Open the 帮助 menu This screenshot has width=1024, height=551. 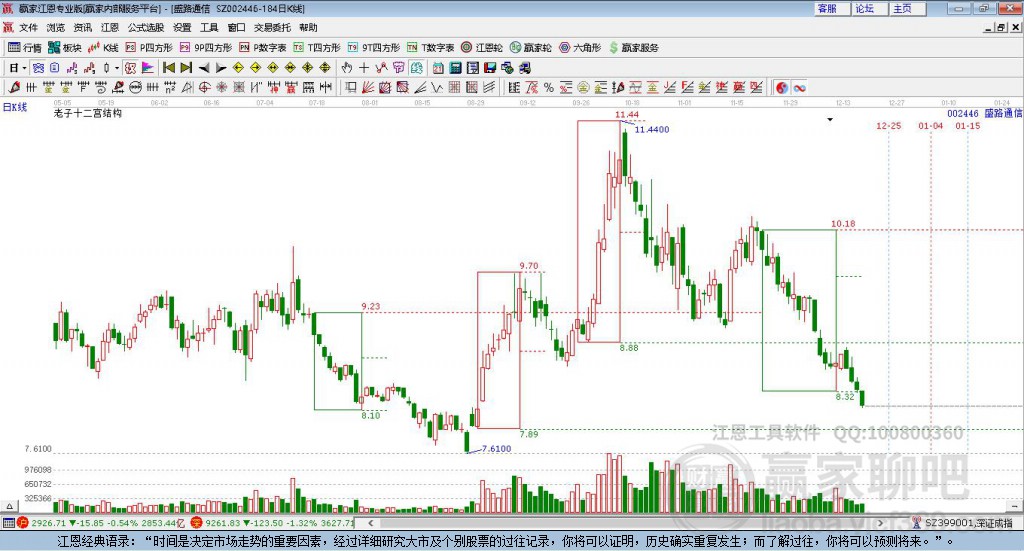click(x=308, y=27)
